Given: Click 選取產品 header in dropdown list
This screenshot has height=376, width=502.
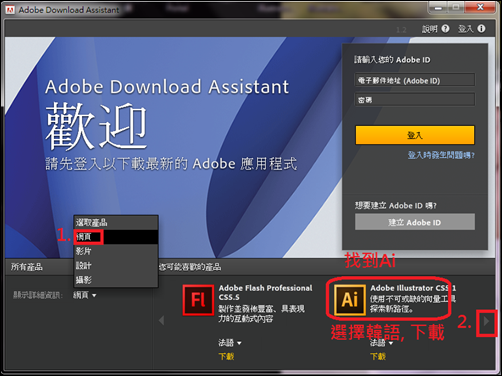Looking at the screenshot, I should tap(116, 222).
